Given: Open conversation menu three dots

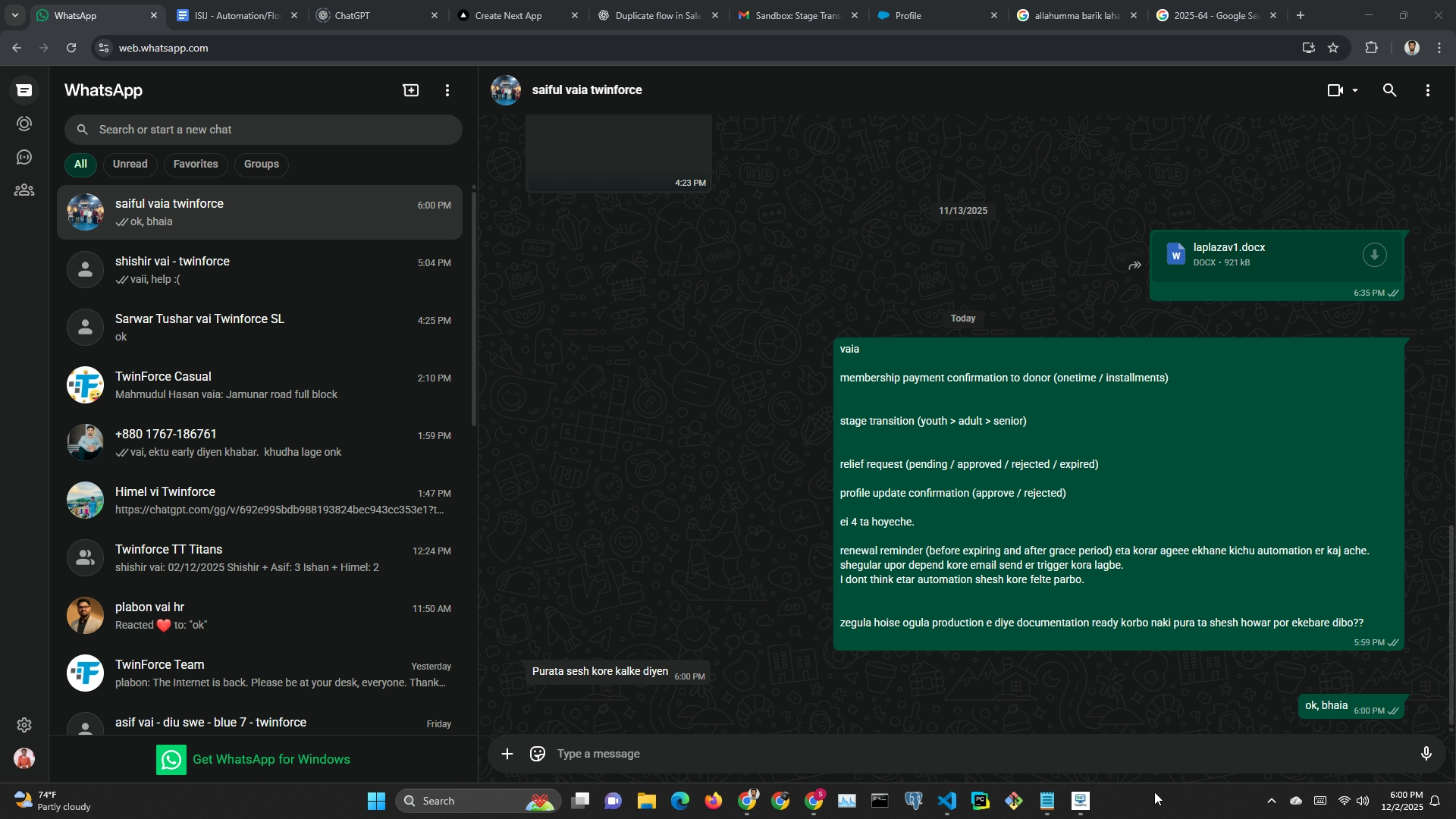Looking at the screenshot, I should (1427, 90).
